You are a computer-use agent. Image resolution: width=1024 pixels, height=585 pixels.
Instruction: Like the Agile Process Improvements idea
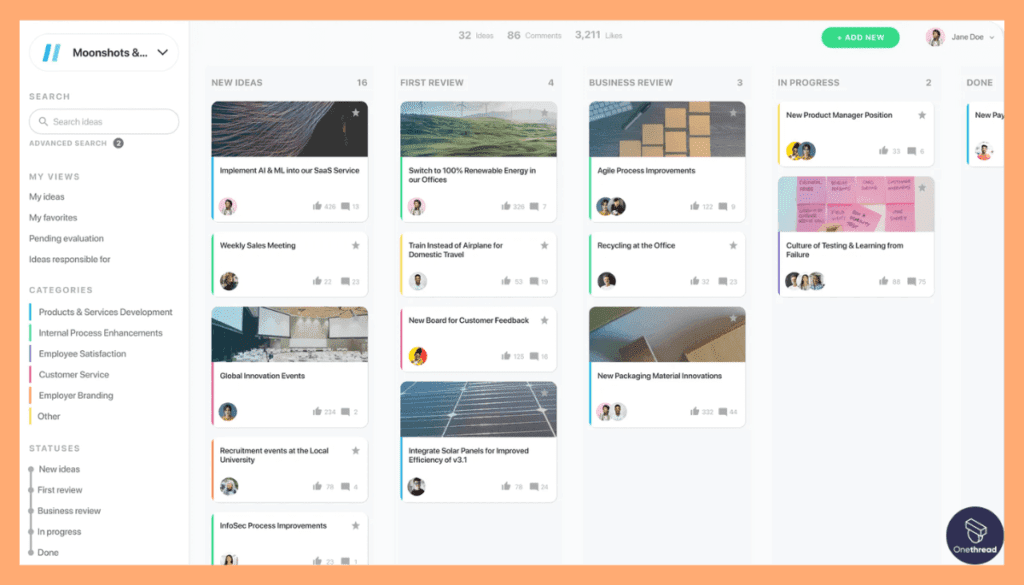[694, 206]
